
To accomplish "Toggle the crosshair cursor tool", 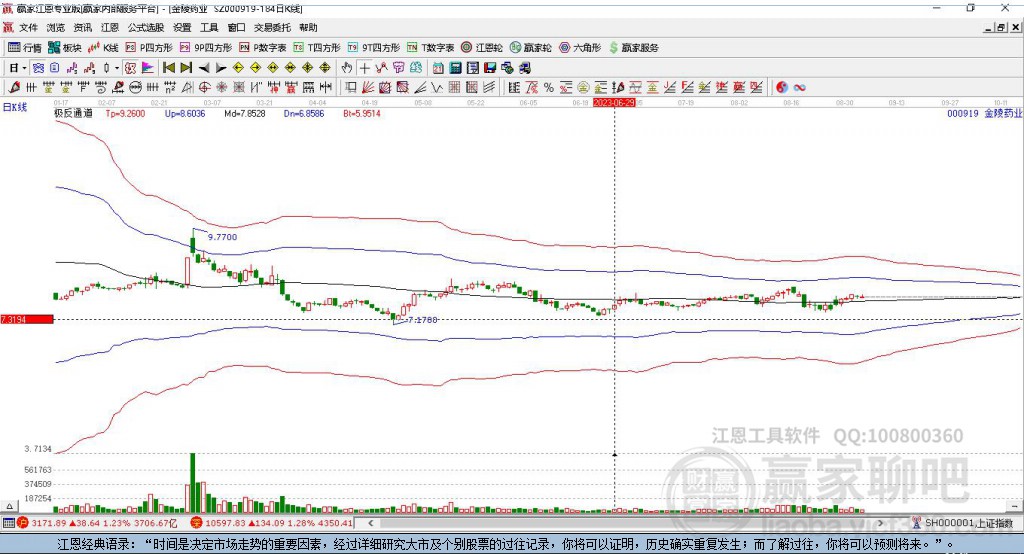I will click(364, 68).
